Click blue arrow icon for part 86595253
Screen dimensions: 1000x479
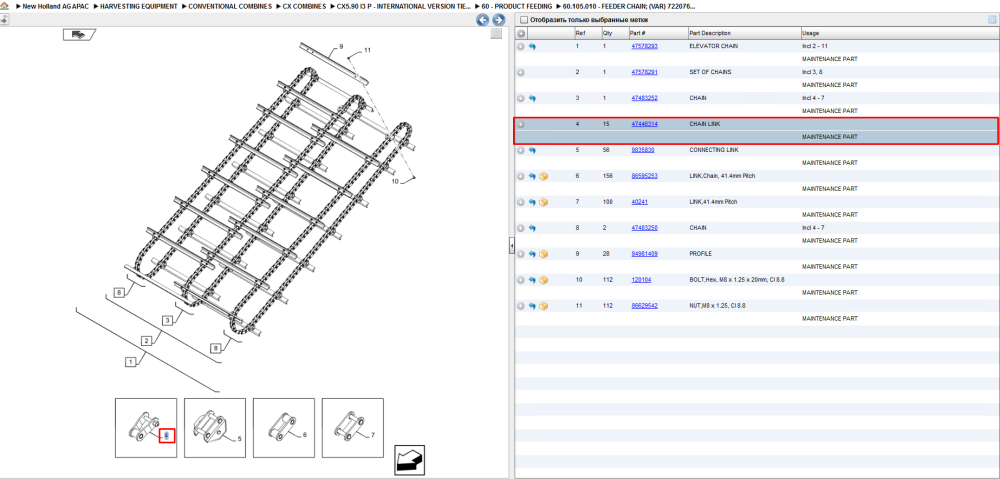tap(533, 176)
